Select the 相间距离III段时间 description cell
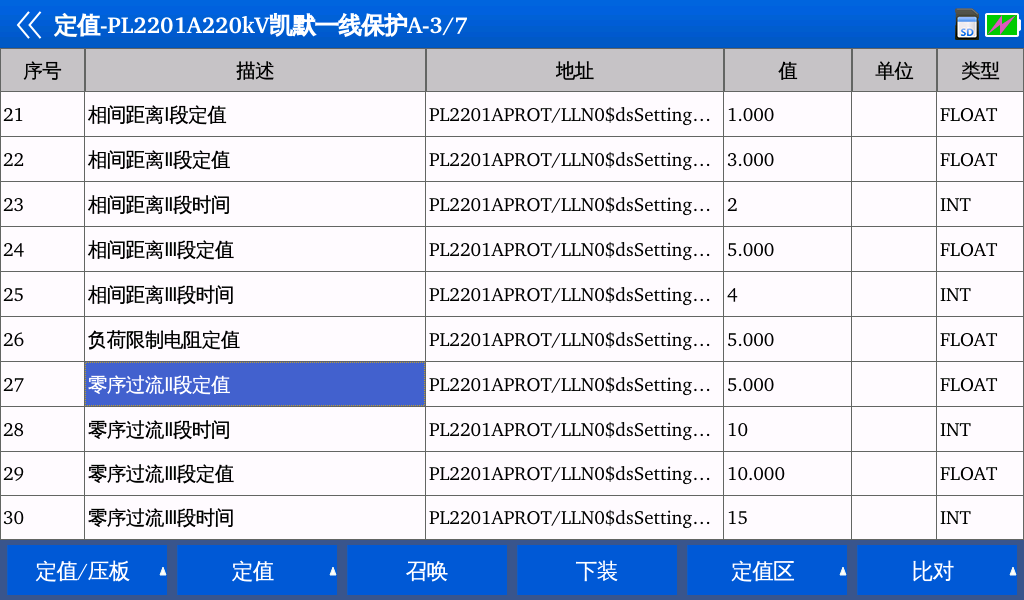This screenshot has height=600, width=1024. (x=255, y=295)
